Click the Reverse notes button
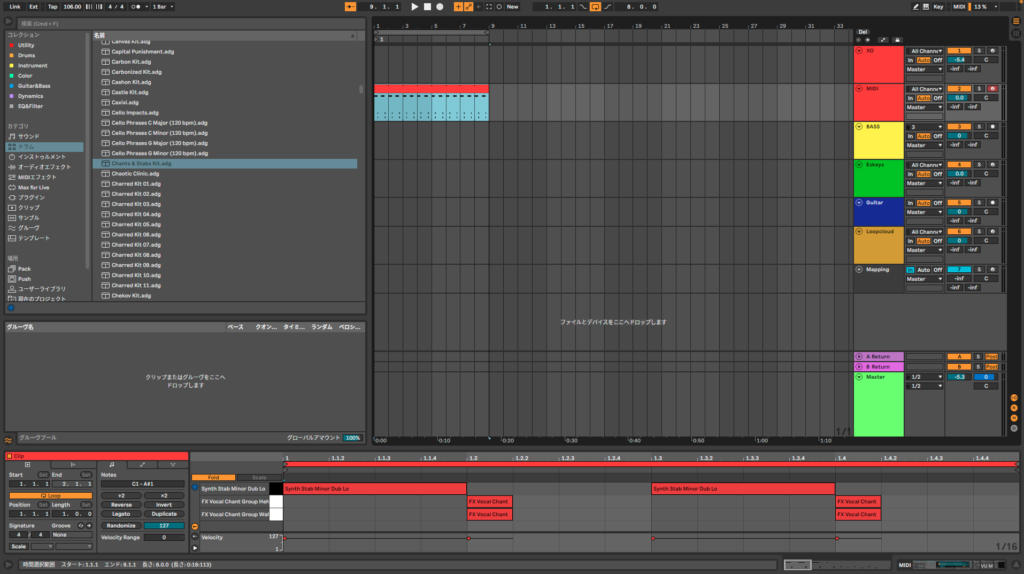Screen dimensions: 1024x574 pos(121,505)
